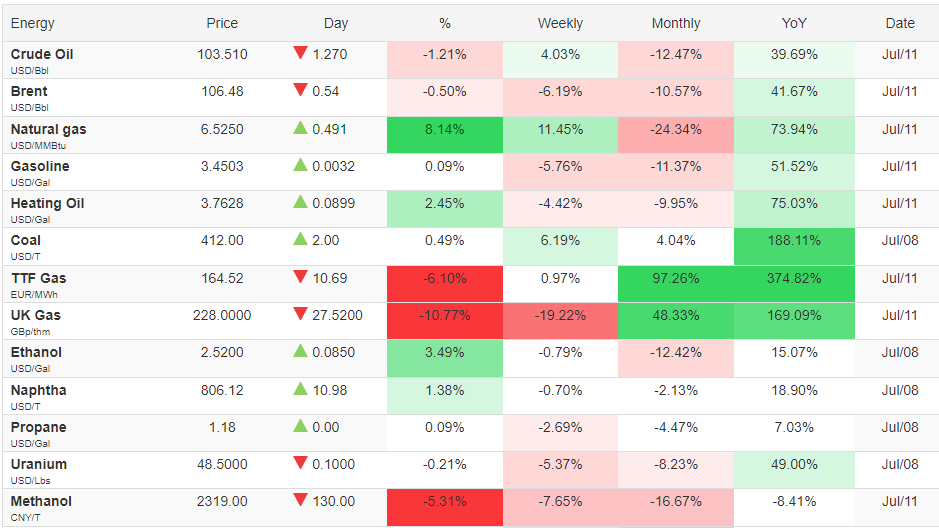Click the green up arrow for Natural gas
Image resolution: width=939 pixels, height=528 pixels.
pos(300,128)
